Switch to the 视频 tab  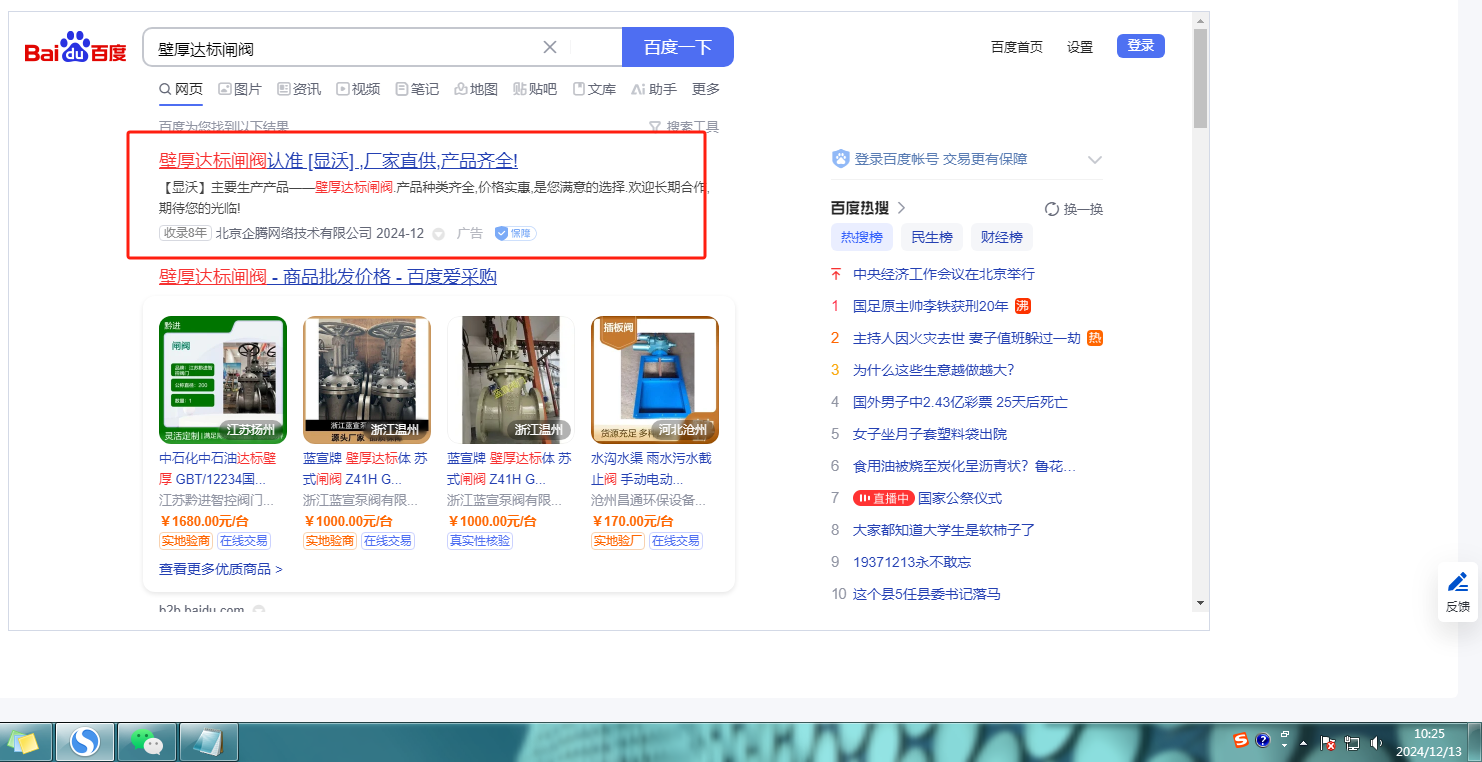click(358, 89)
